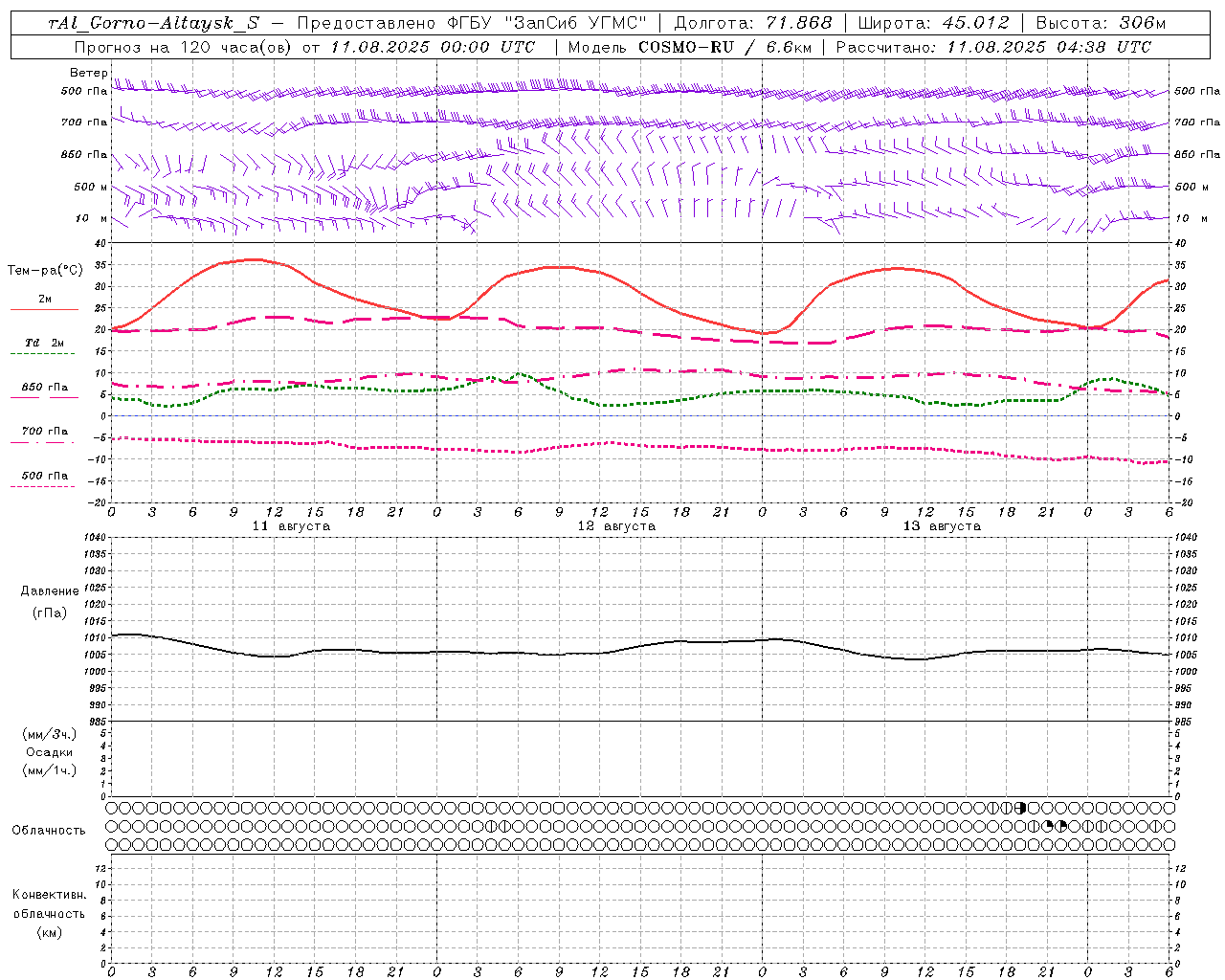
Task: Click the (гПа) unit label under Давление
Action: pyautogui.click(x=50, y=612)
